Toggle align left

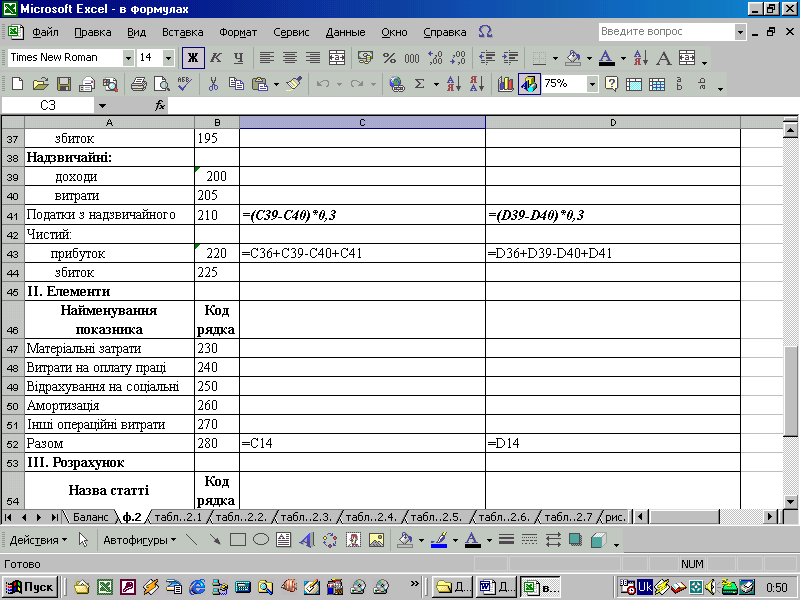click(x=266, y=58)
